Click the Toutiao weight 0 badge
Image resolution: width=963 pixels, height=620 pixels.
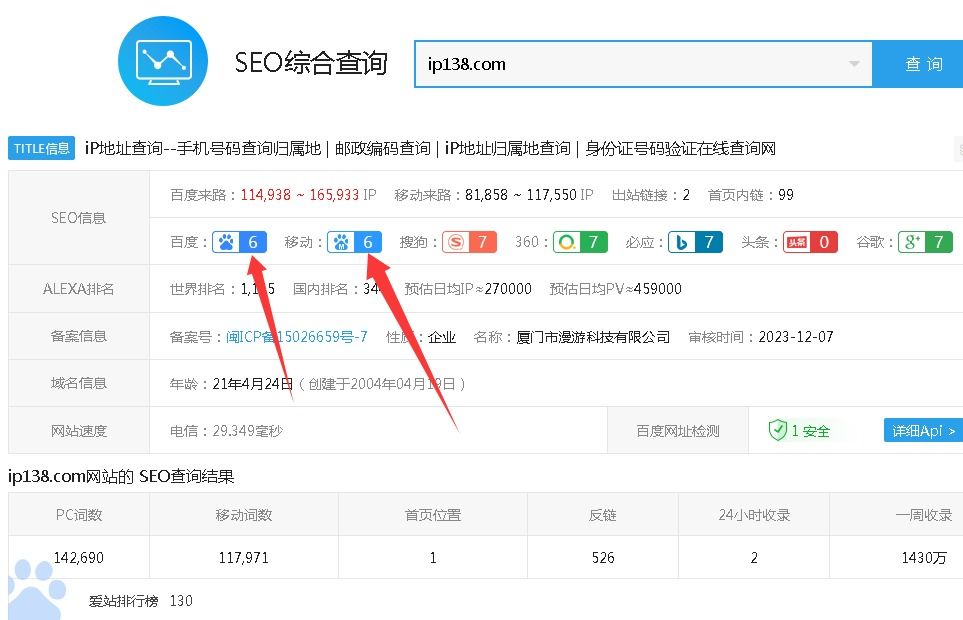[811, 242]
